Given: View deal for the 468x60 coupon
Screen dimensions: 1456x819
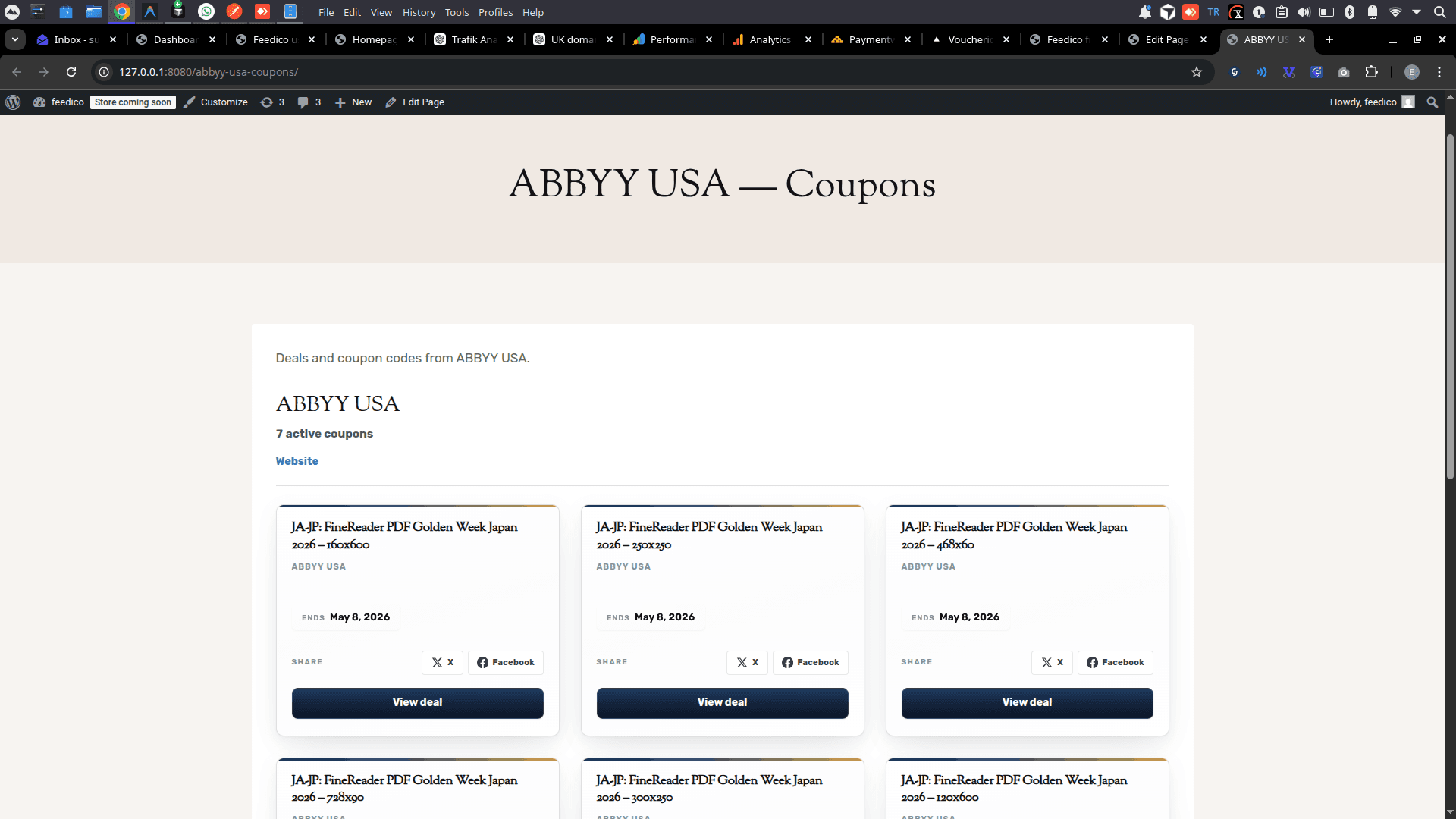Looking at the screenshot, I should tap(1027, 703).
